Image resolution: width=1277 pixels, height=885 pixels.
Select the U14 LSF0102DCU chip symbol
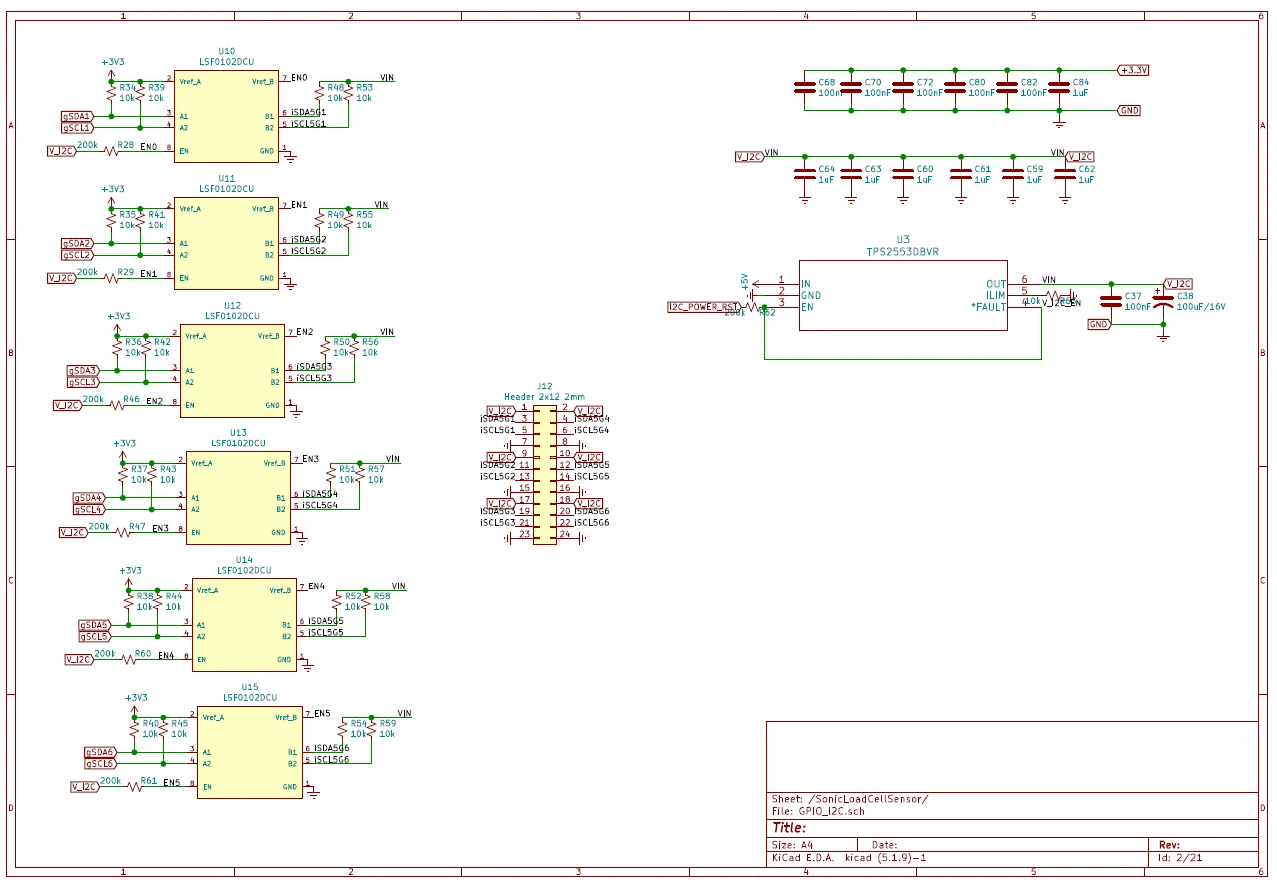(245, 624)
